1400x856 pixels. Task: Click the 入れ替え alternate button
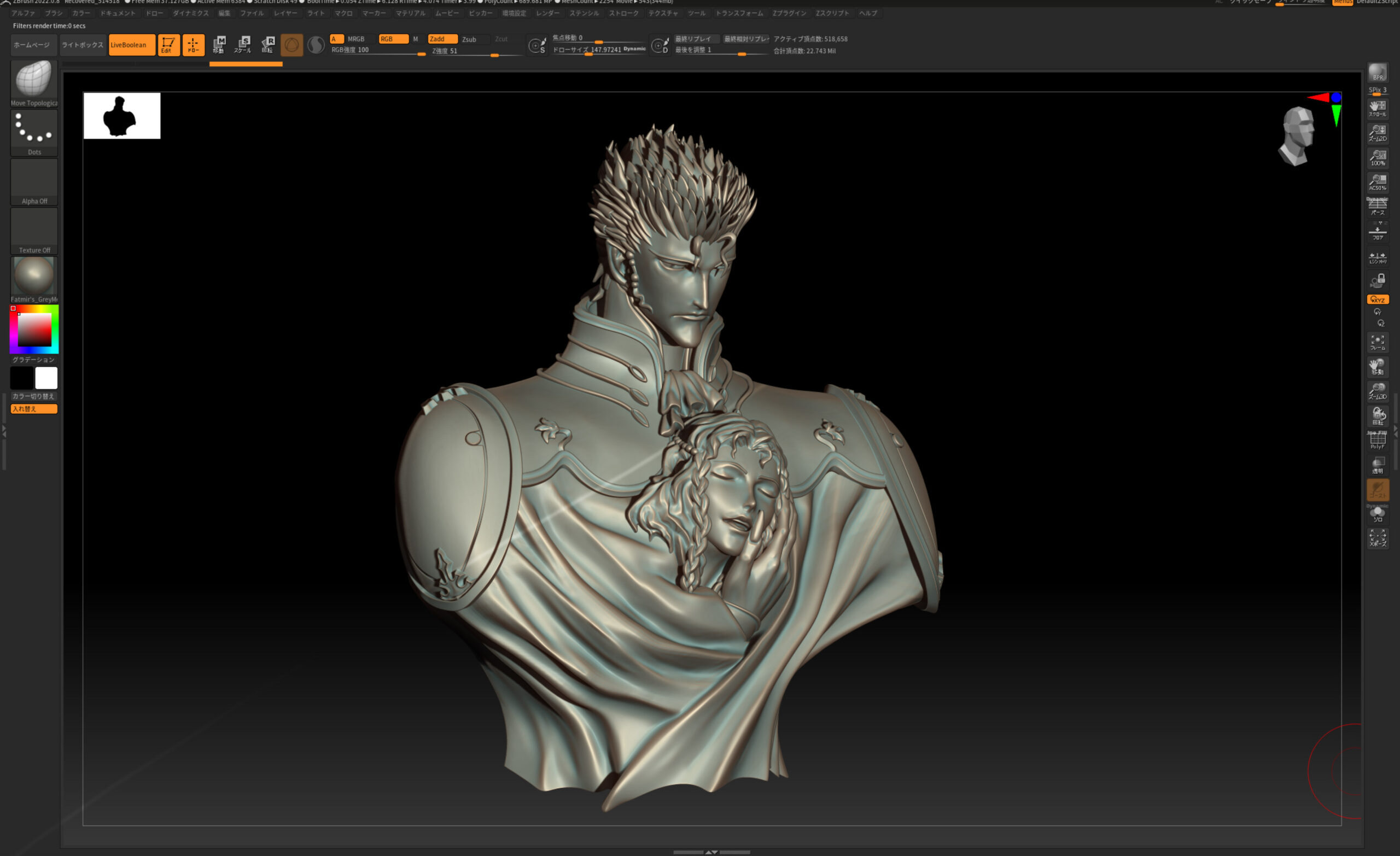click(x=33, y=409)
